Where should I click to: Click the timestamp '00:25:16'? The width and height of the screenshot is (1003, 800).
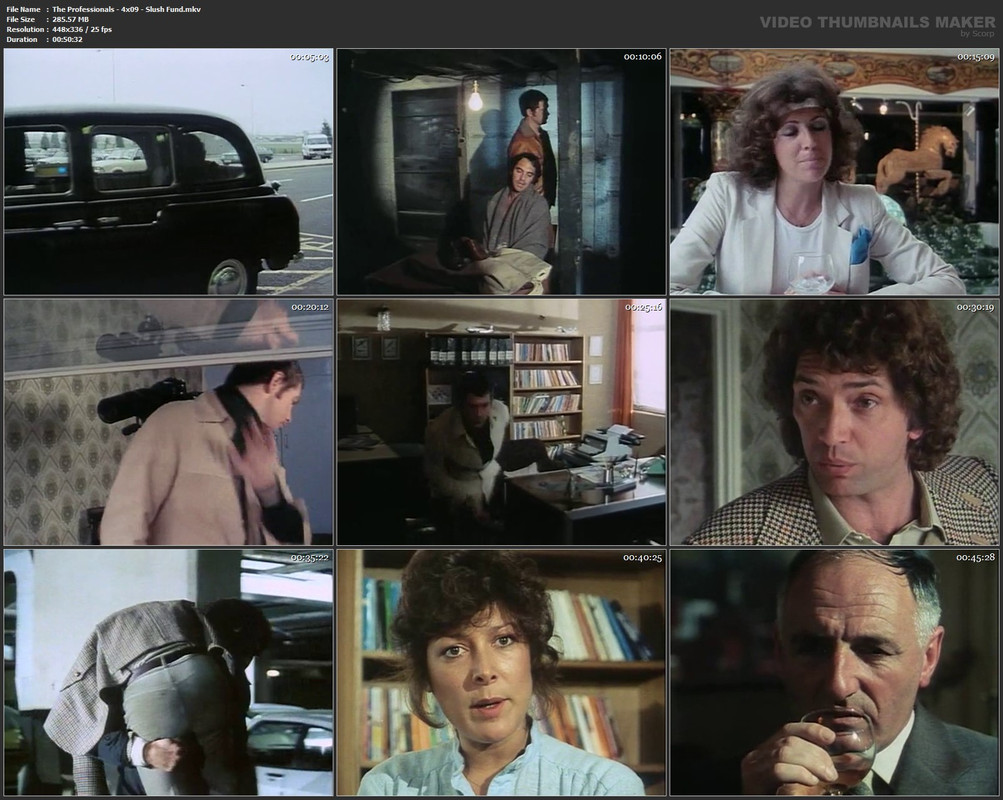pos(643,308)
